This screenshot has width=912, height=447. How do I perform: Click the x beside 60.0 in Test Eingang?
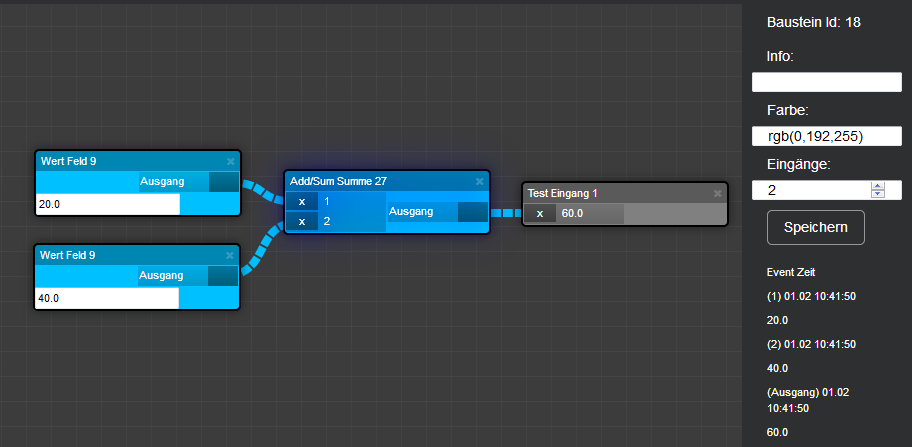[x=540, y=214]
